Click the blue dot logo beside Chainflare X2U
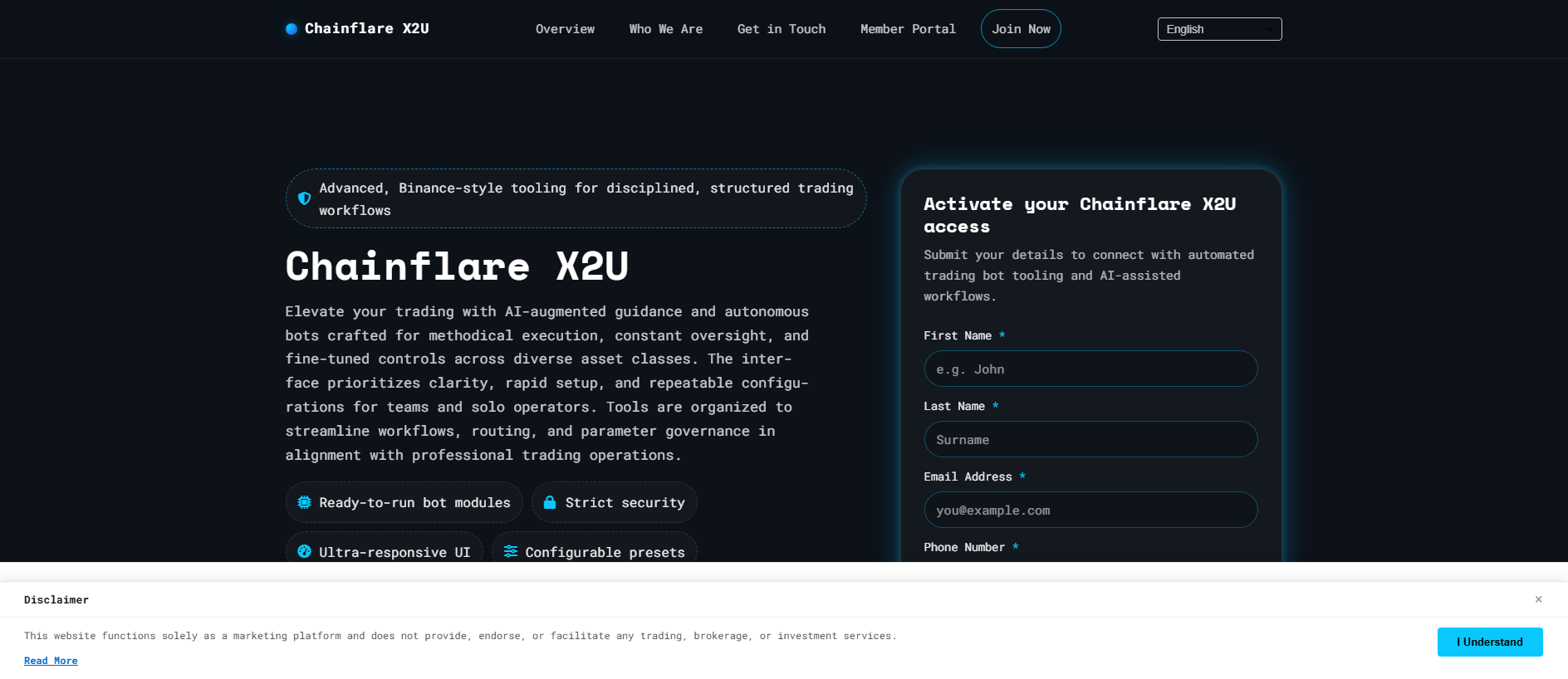Viewport: 1568px width, 679px height. point(292,29)
